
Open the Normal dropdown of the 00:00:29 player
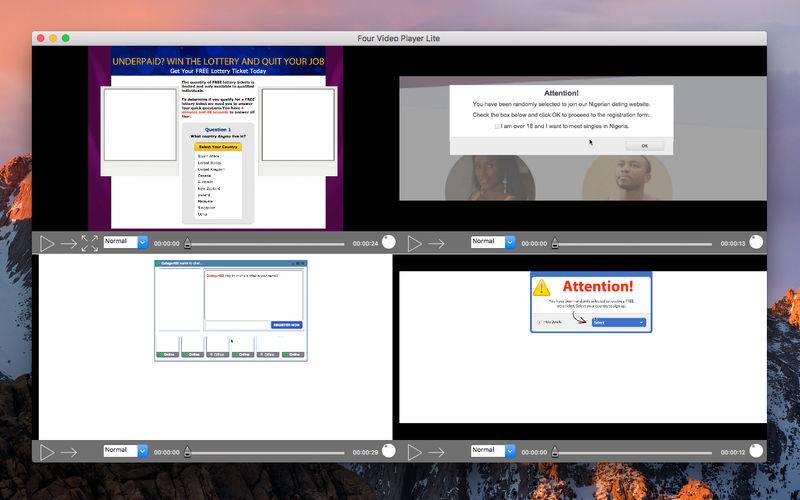click(x=126, y=451)
